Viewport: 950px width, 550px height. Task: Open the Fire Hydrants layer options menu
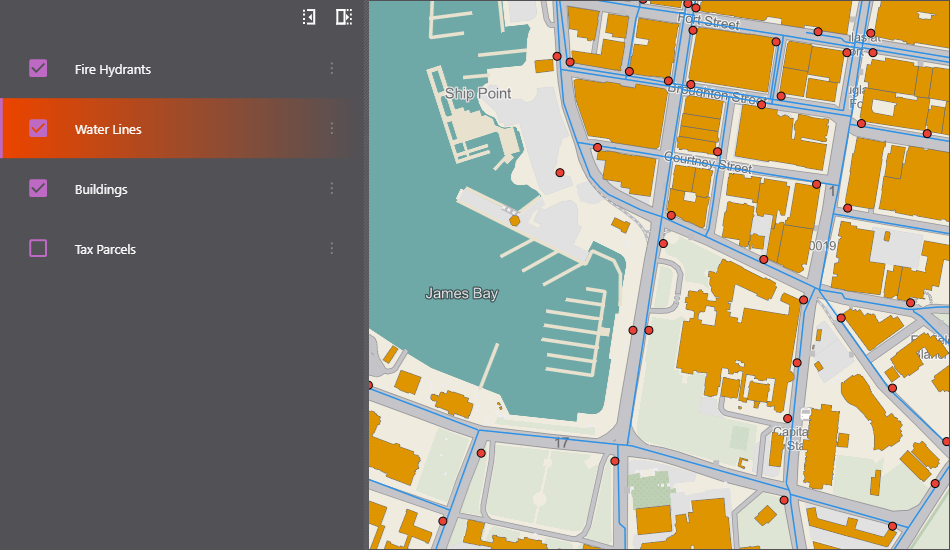tap(332, 69)
